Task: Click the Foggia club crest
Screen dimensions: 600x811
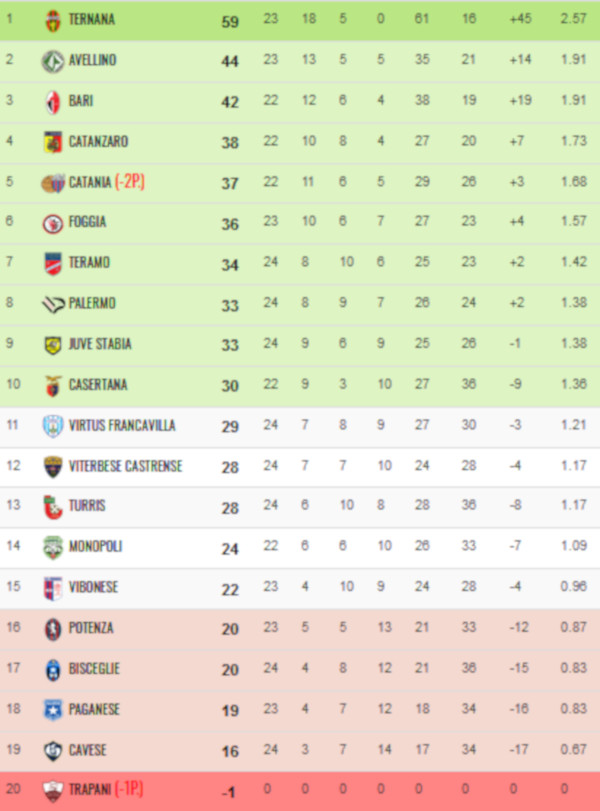Action: coord(53,223)
